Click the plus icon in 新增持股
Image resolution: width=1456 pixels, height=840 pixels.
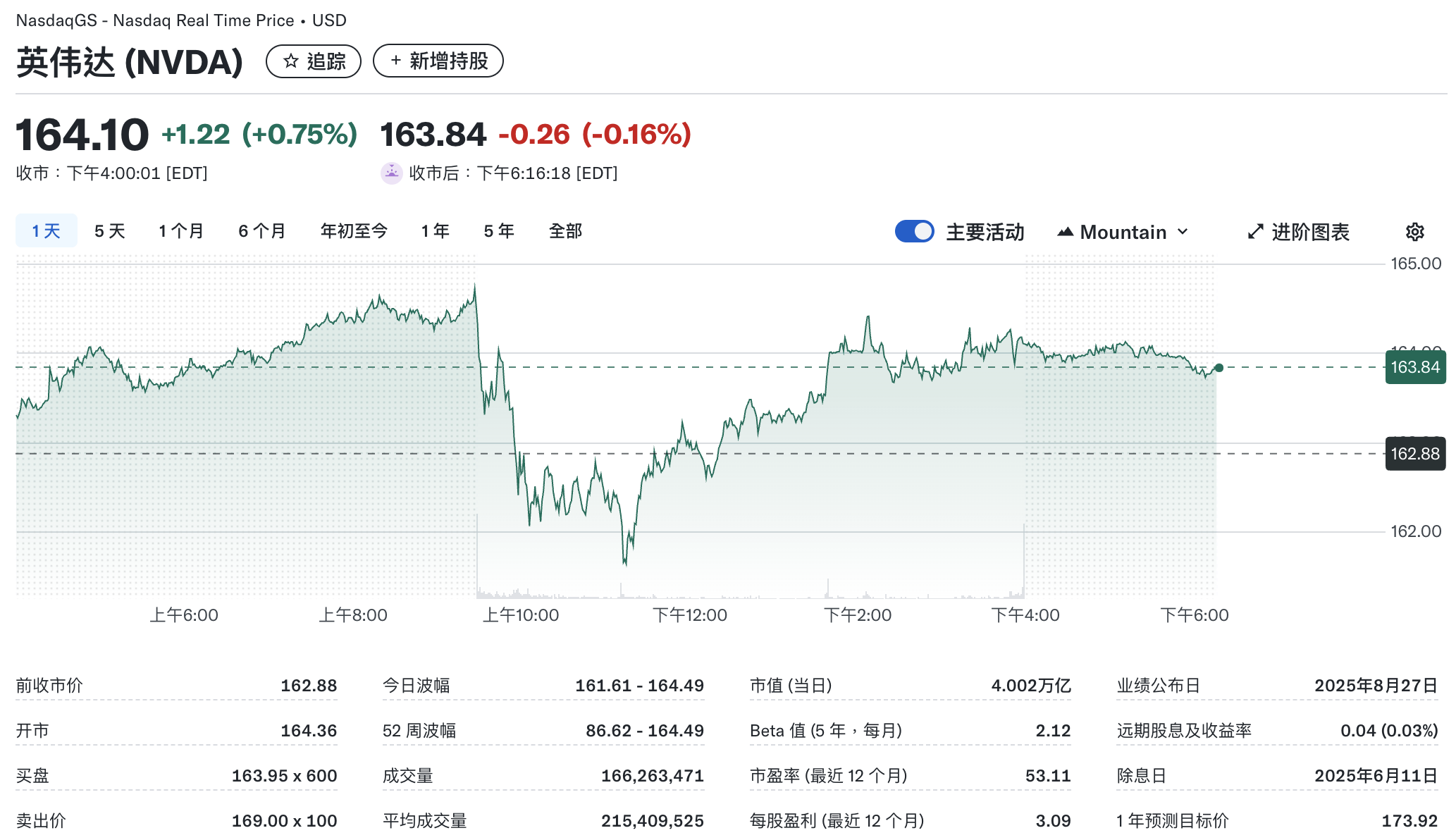396,61
